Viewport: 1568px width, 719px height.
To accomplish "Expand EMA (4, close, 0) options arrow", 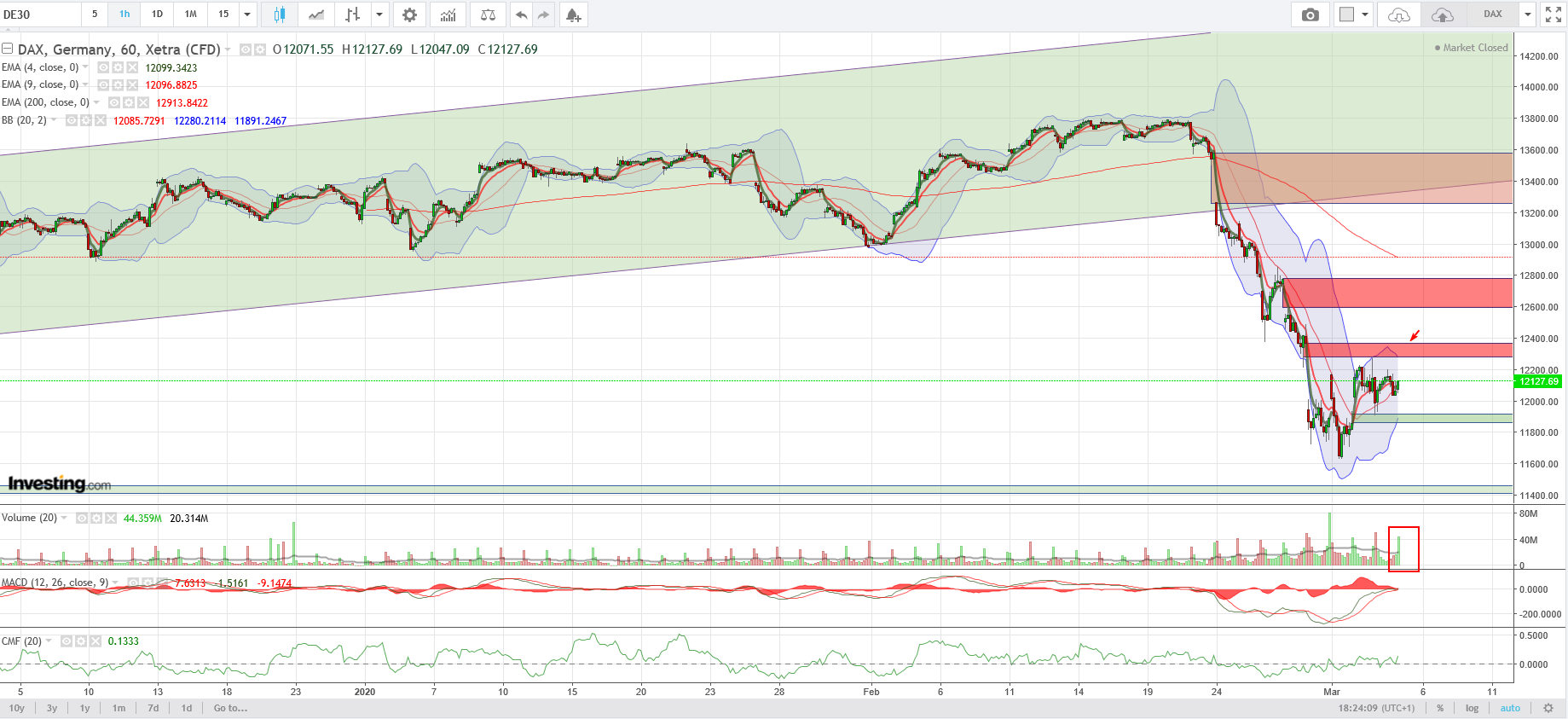I will point(85,67).
